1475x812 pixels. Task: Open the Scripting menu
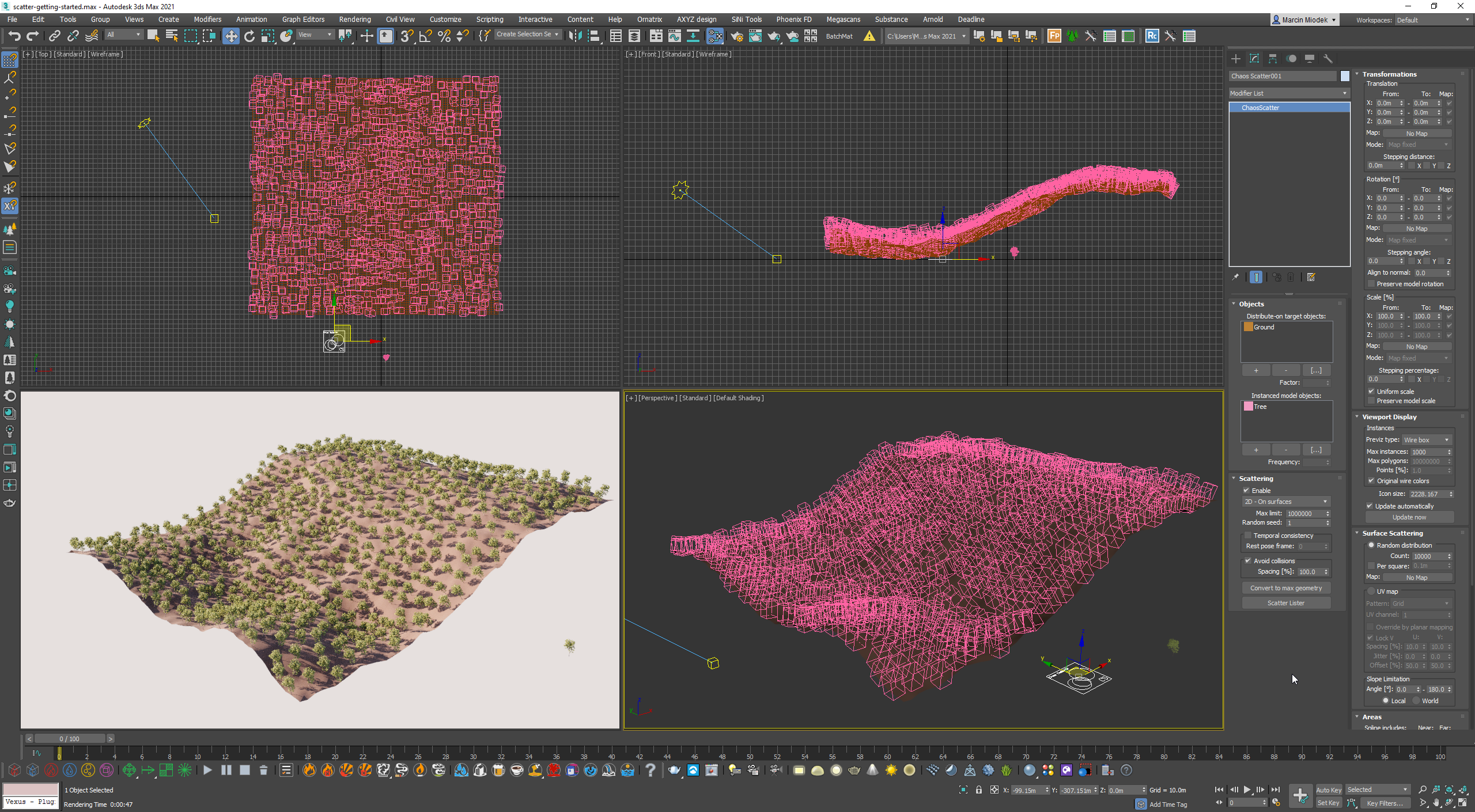(x=489, y=19)
